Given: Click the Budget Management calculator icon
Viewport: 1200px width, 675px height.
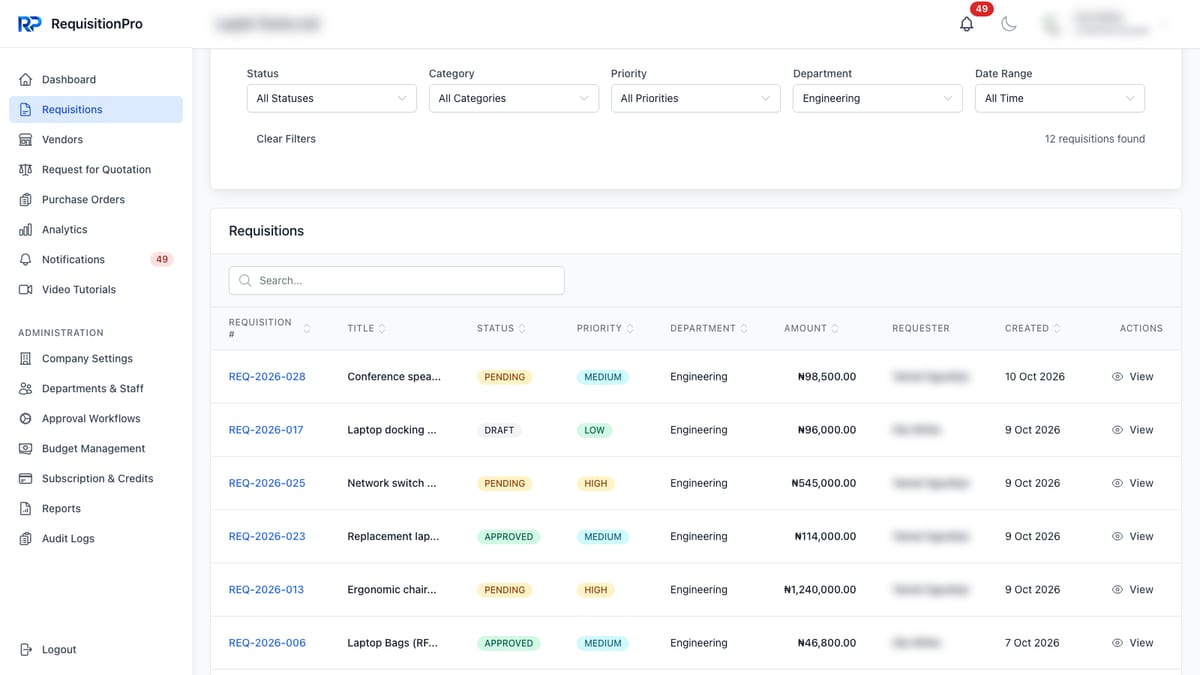Looking at the screenshot, I should (26, 449).
